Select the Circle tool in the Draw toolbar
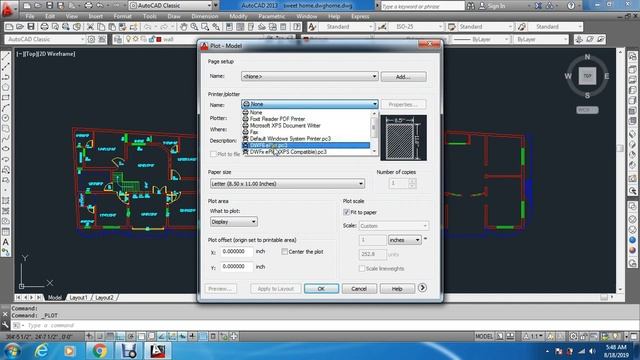Image resolution: width=640 pixels, height=360 pixels. [x=6, y=118]
